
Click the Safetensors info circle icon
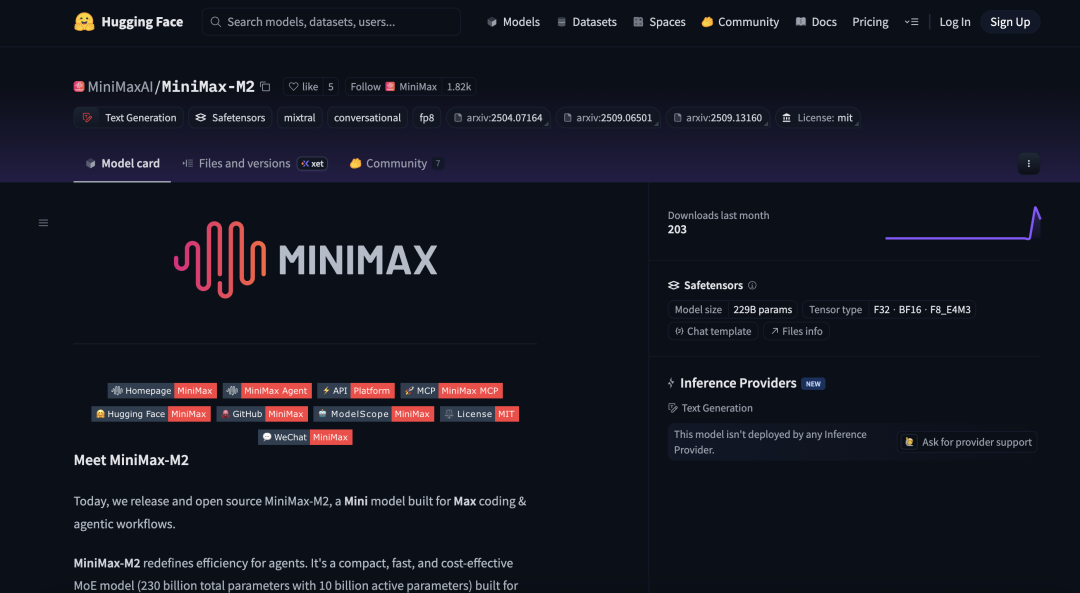tap(752, 286)
